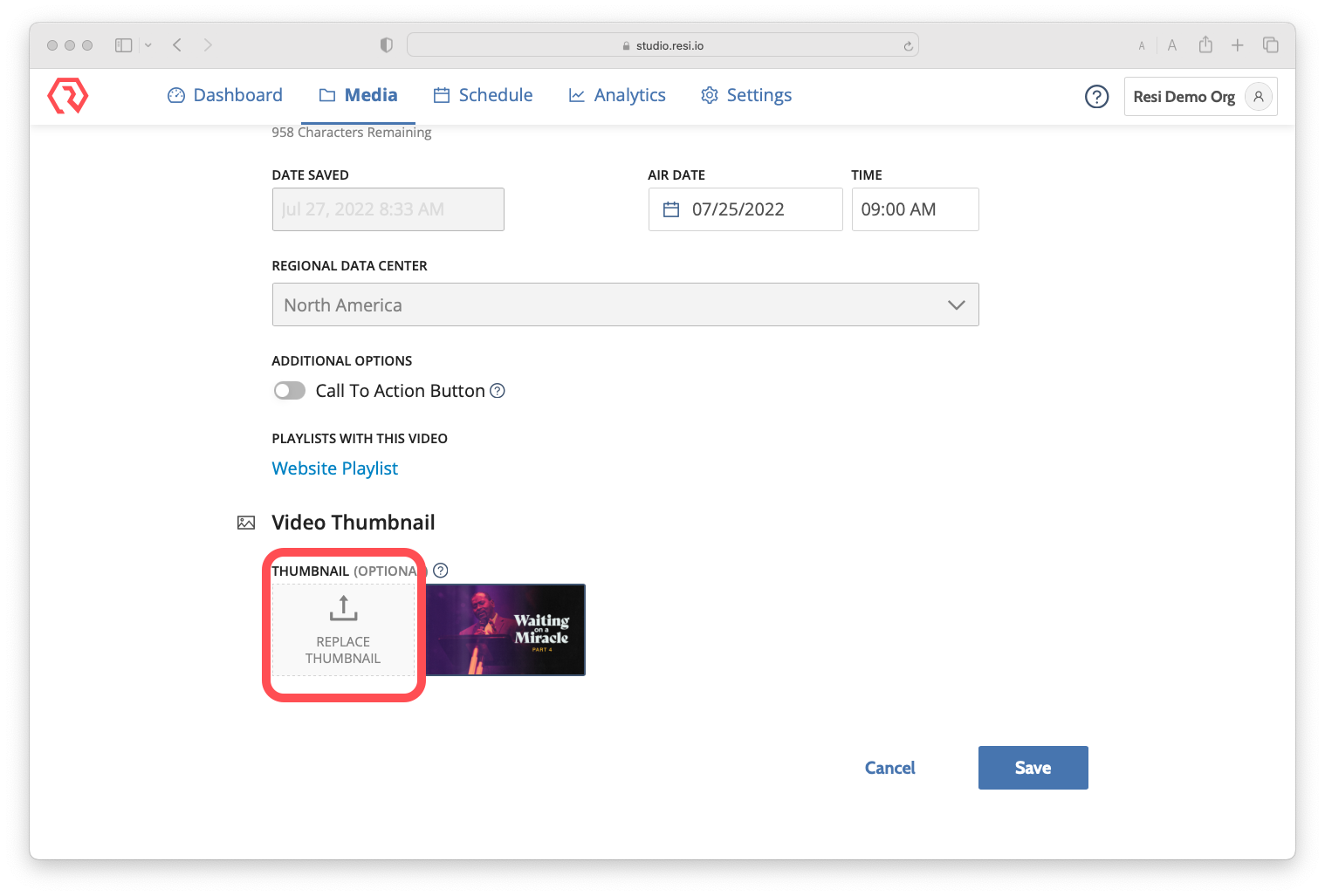Click the help circle beside Call To Action
The image size is (1325, 896).
498,390
